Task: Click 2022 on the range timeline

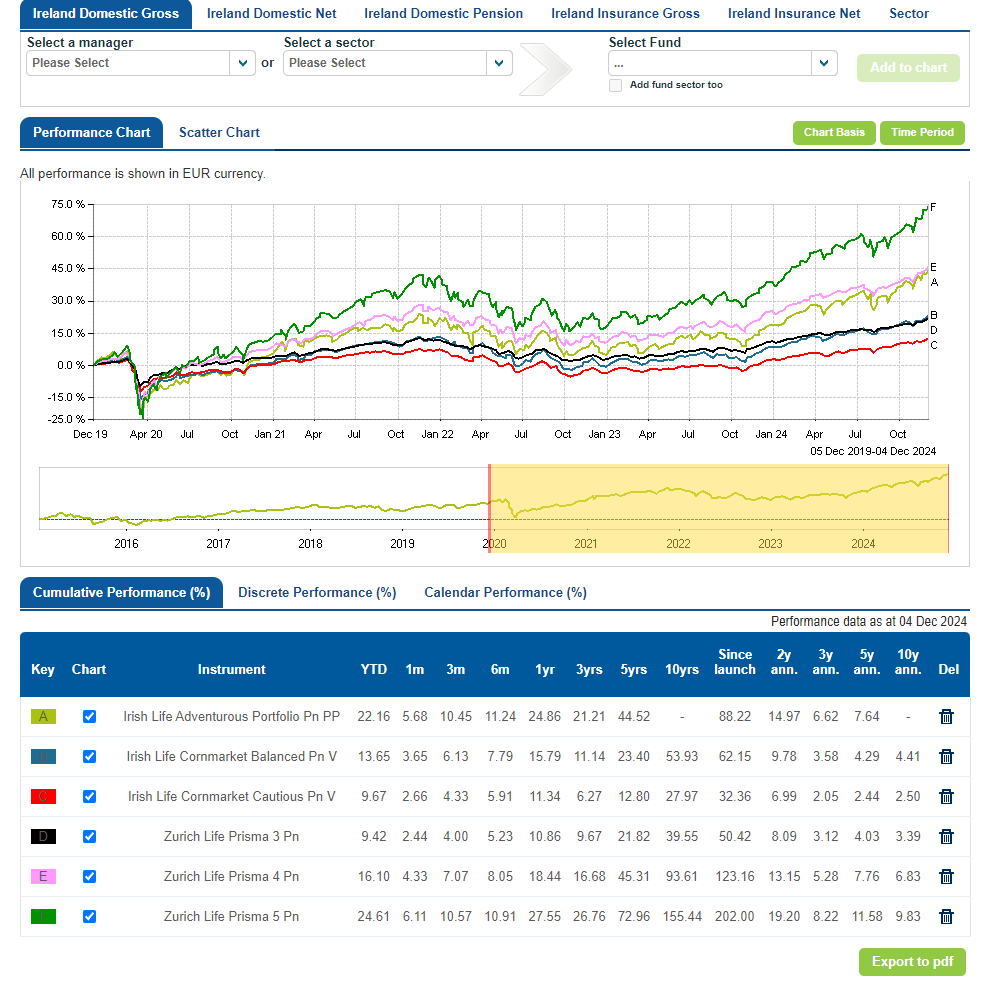Action: (x=678, y=544)
